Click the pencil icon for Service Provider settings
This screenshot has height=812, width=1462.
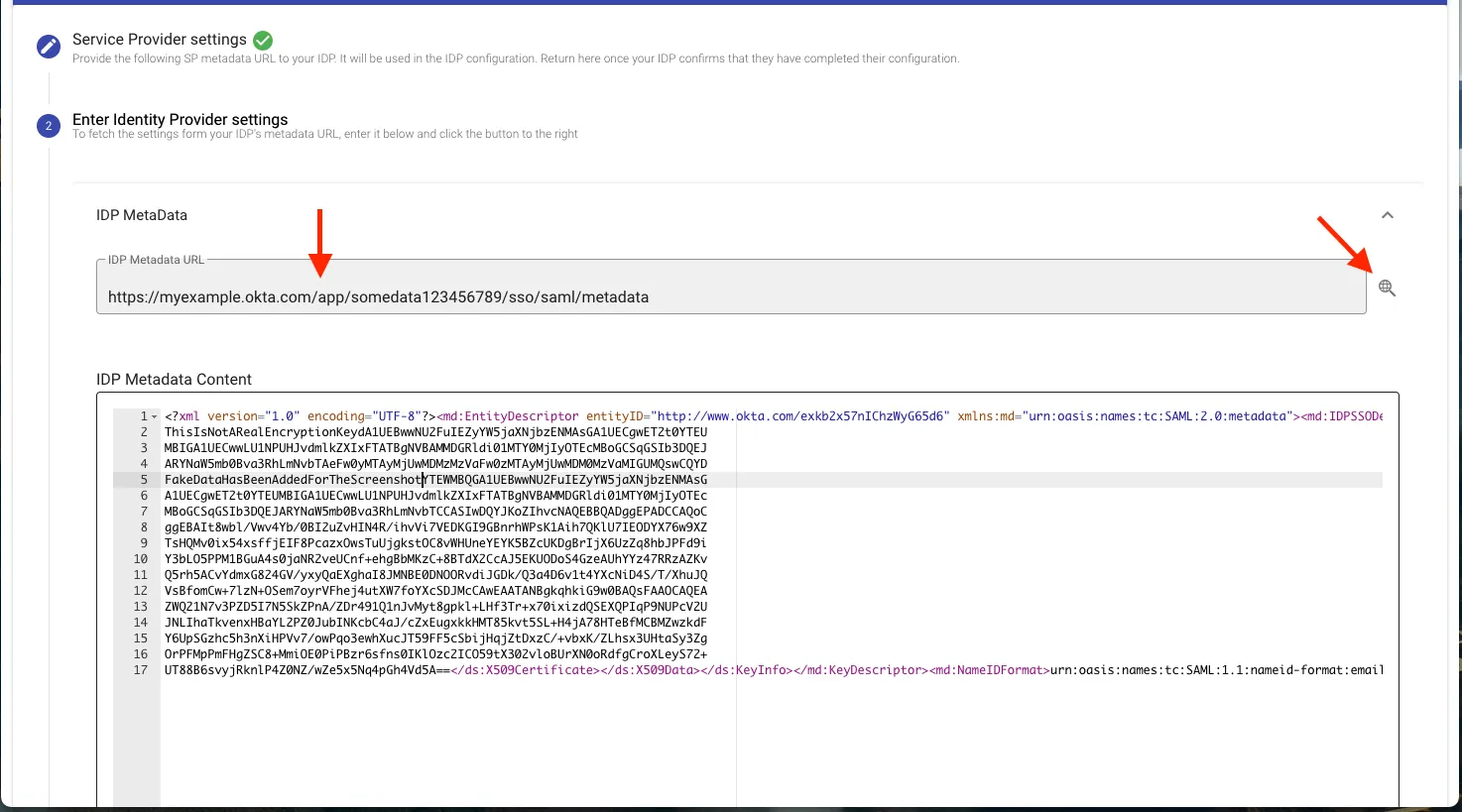(x=49, y=47)
